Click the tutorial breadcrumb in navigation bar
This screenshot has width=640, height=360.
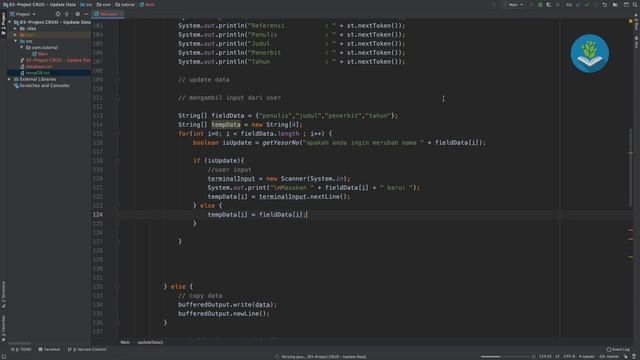coord(125,4)
